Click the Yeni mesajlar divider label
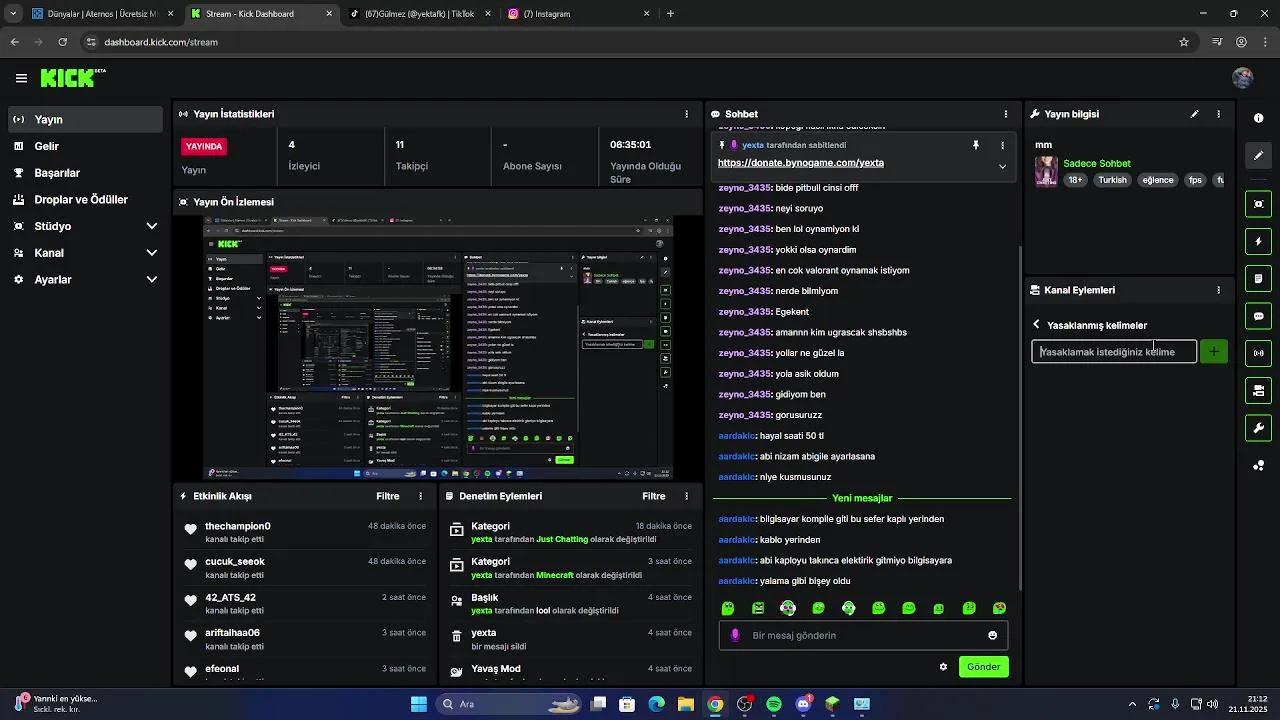The height and width of the screenshot is (720, 1280). coord(862,498)
